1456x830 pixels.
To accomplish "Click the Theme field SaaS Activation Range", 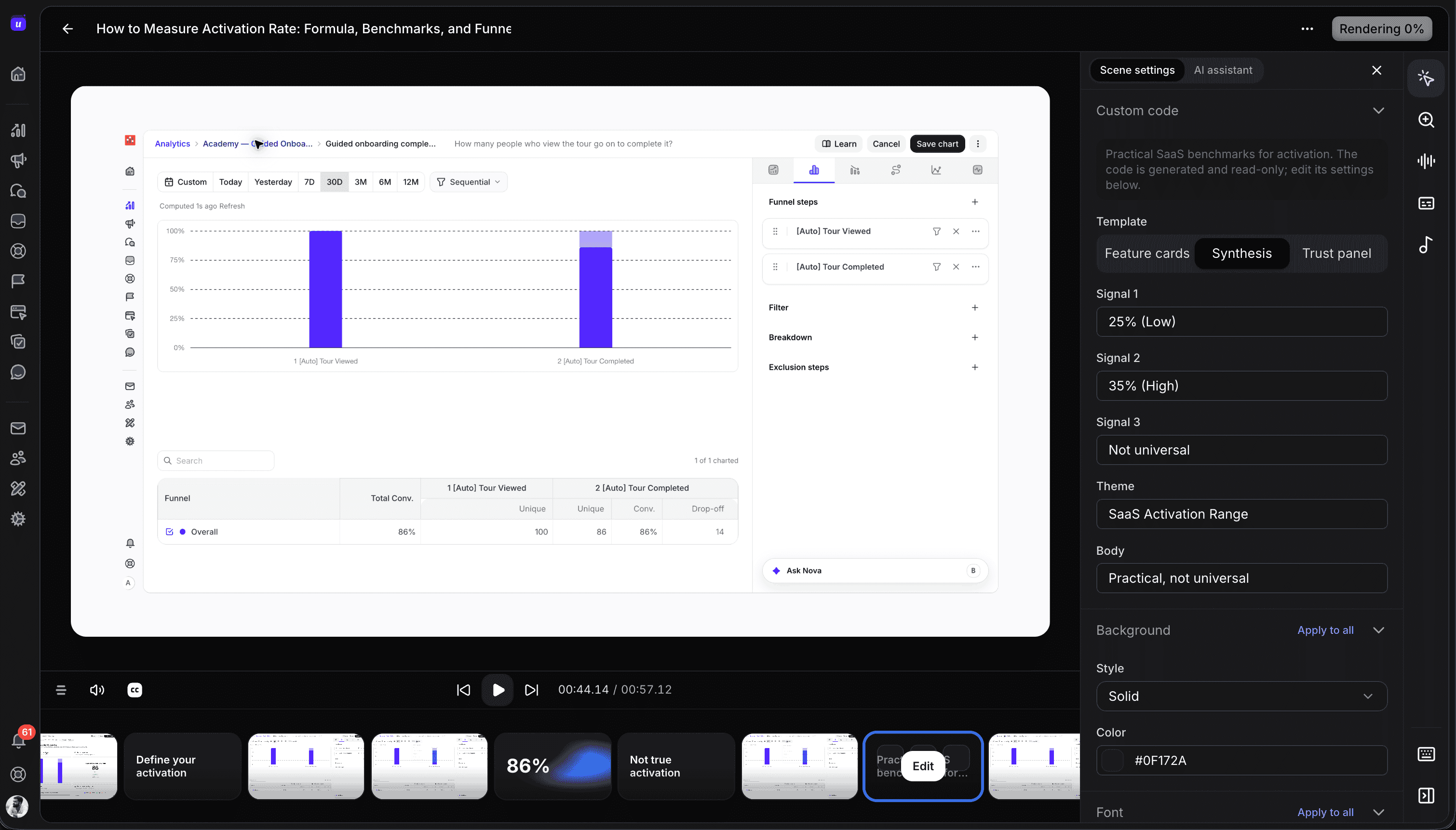I will pos(1241,514).
